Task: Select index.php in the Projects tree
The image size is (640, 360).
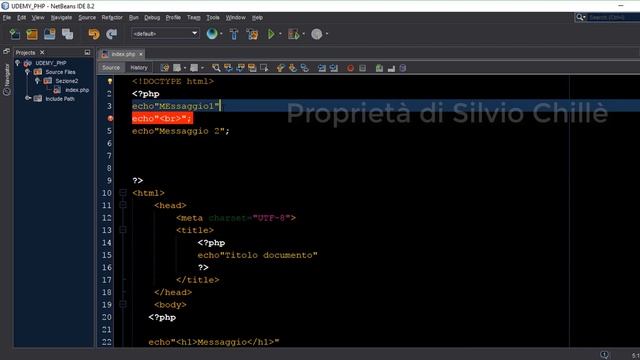Action: pyautogui.click(x=77, y=90)
